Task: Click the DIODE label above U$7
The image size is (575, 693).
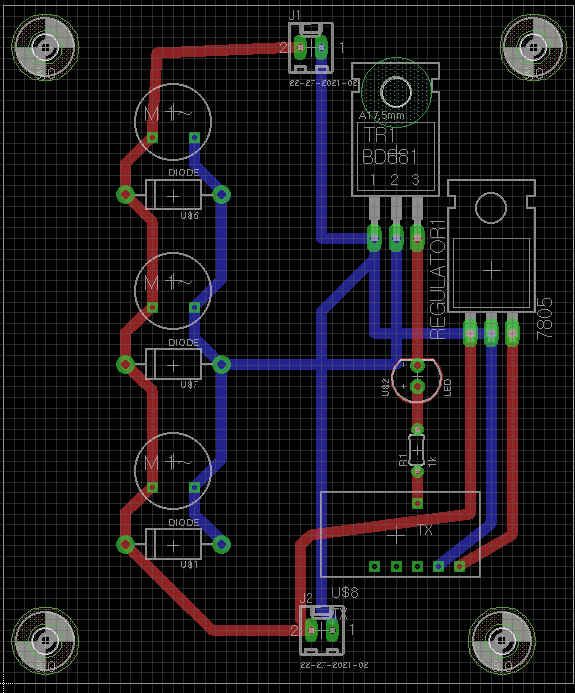Action: tap(184, 343)
